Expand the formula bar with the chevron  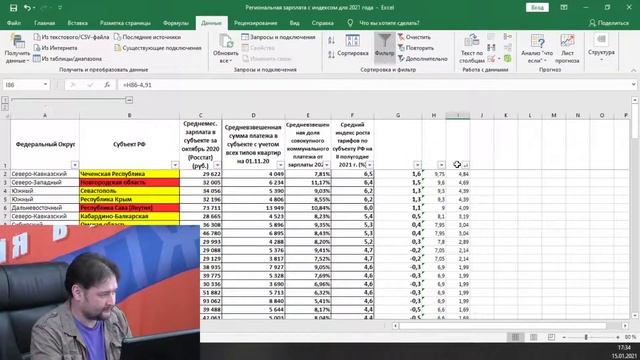tap(633, 84)
